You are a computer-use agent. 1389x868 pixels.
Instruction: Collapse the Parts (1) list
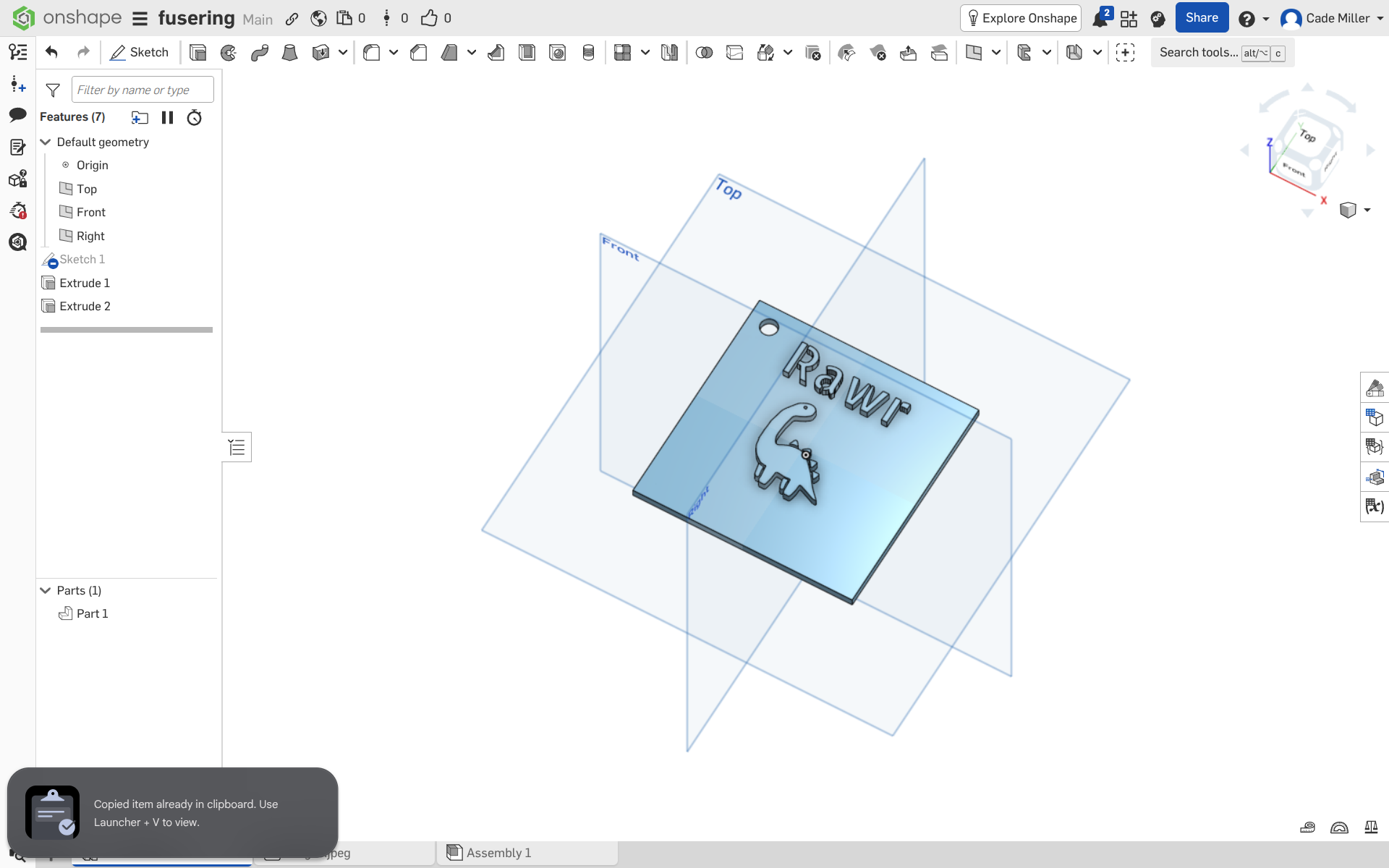46,590
